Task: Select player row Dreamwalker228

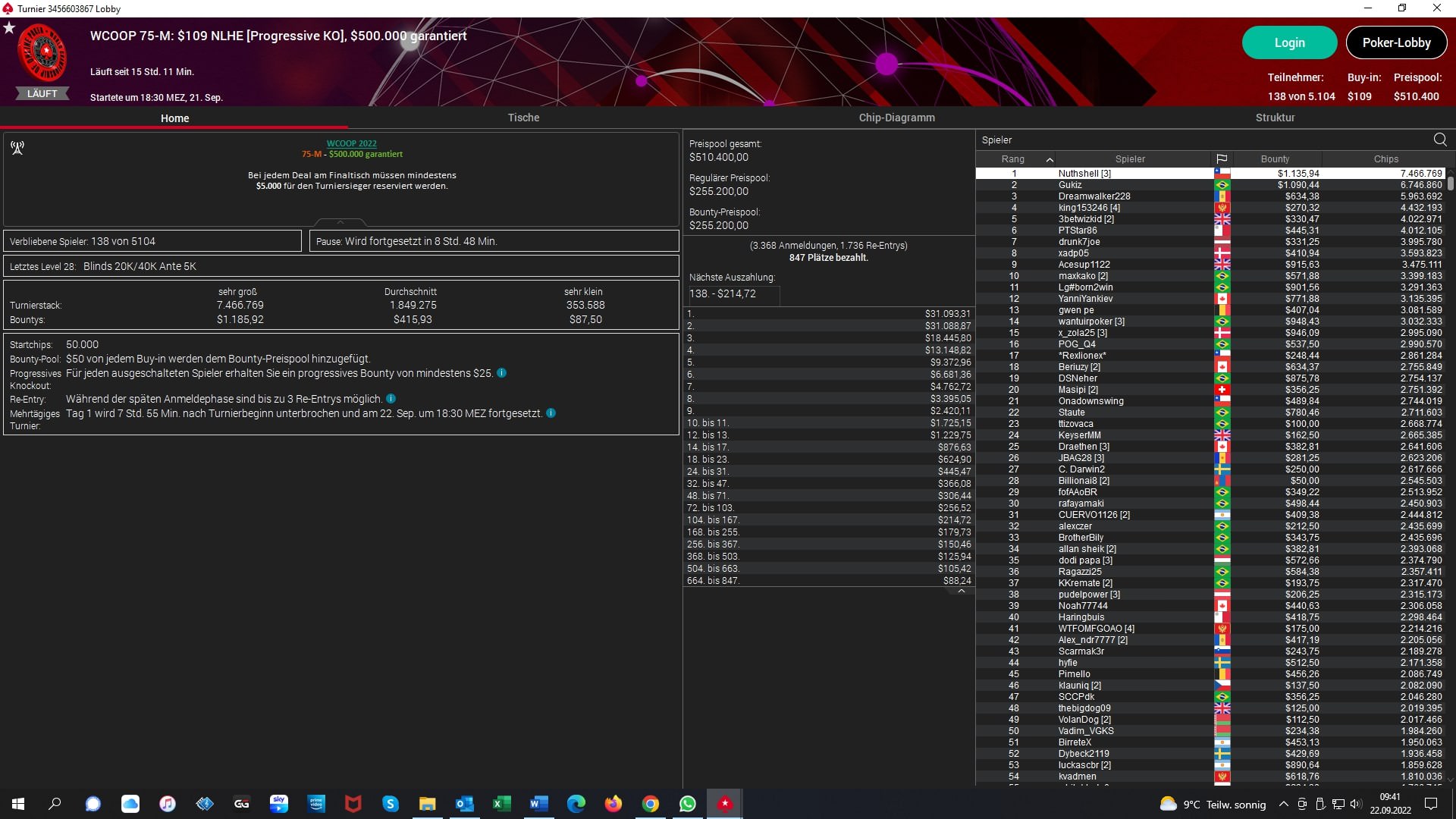Action: pyautogui.click(x=1210, y=196)
